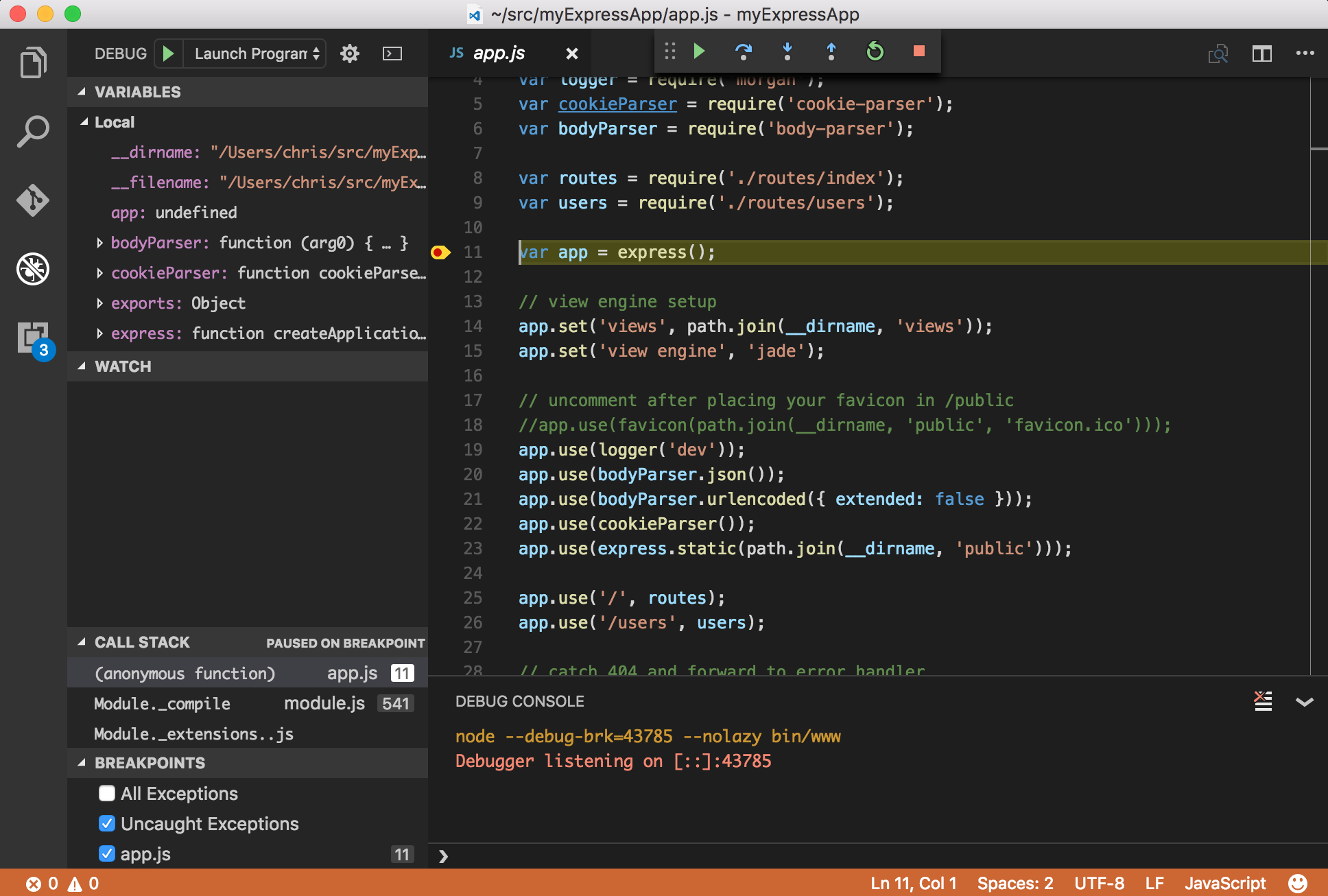This screenshot has width=1328, height=896.
Task: Change end of line LF
Action: pyautogui.click(x=1154, y=883)
